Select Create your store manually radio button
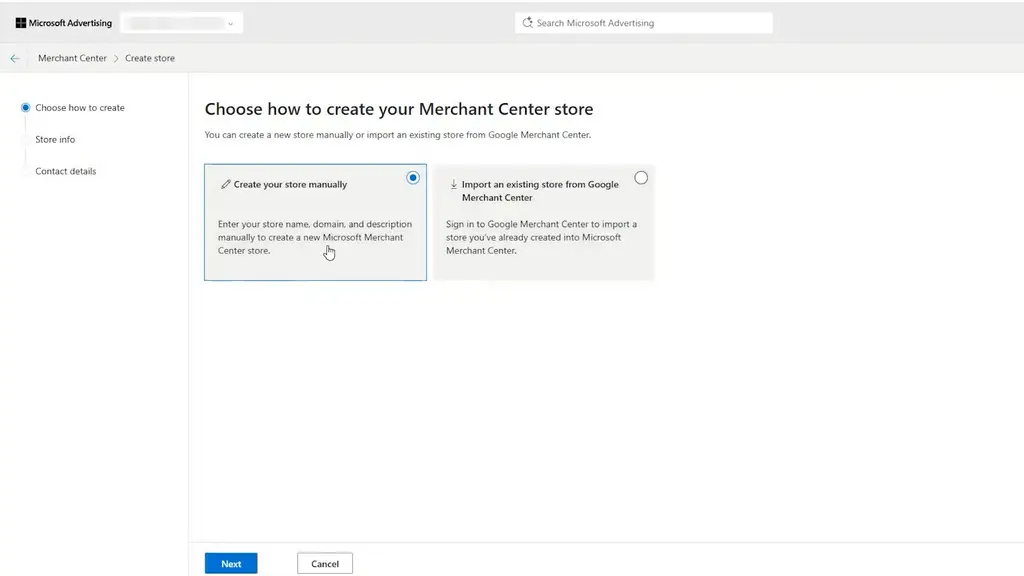 413,178
